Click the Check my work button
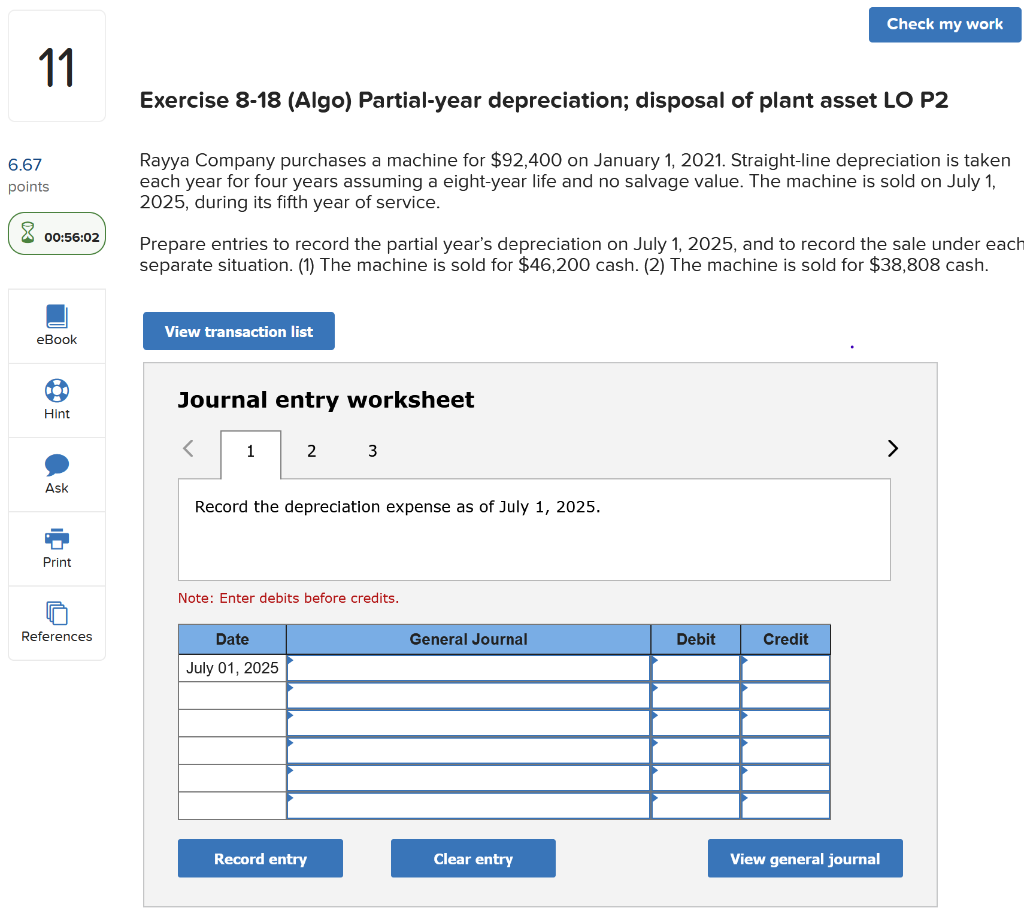 coord(944,24)
